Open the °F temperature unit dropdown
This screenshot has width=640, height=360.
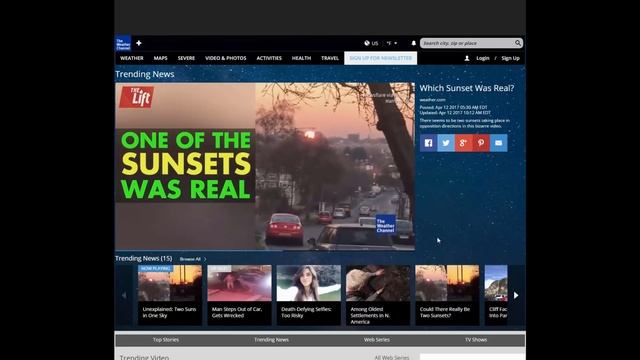point(392,43)
